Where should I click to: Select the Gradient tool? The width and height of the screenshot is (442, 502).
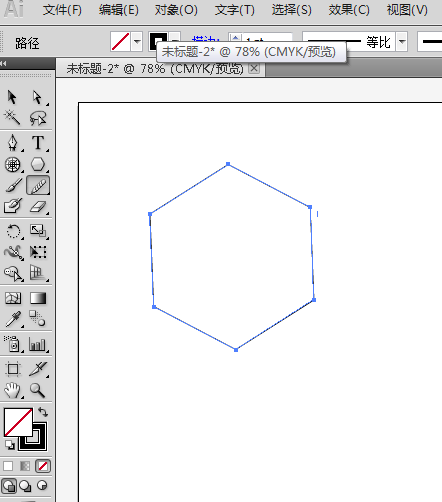[38, 298]
